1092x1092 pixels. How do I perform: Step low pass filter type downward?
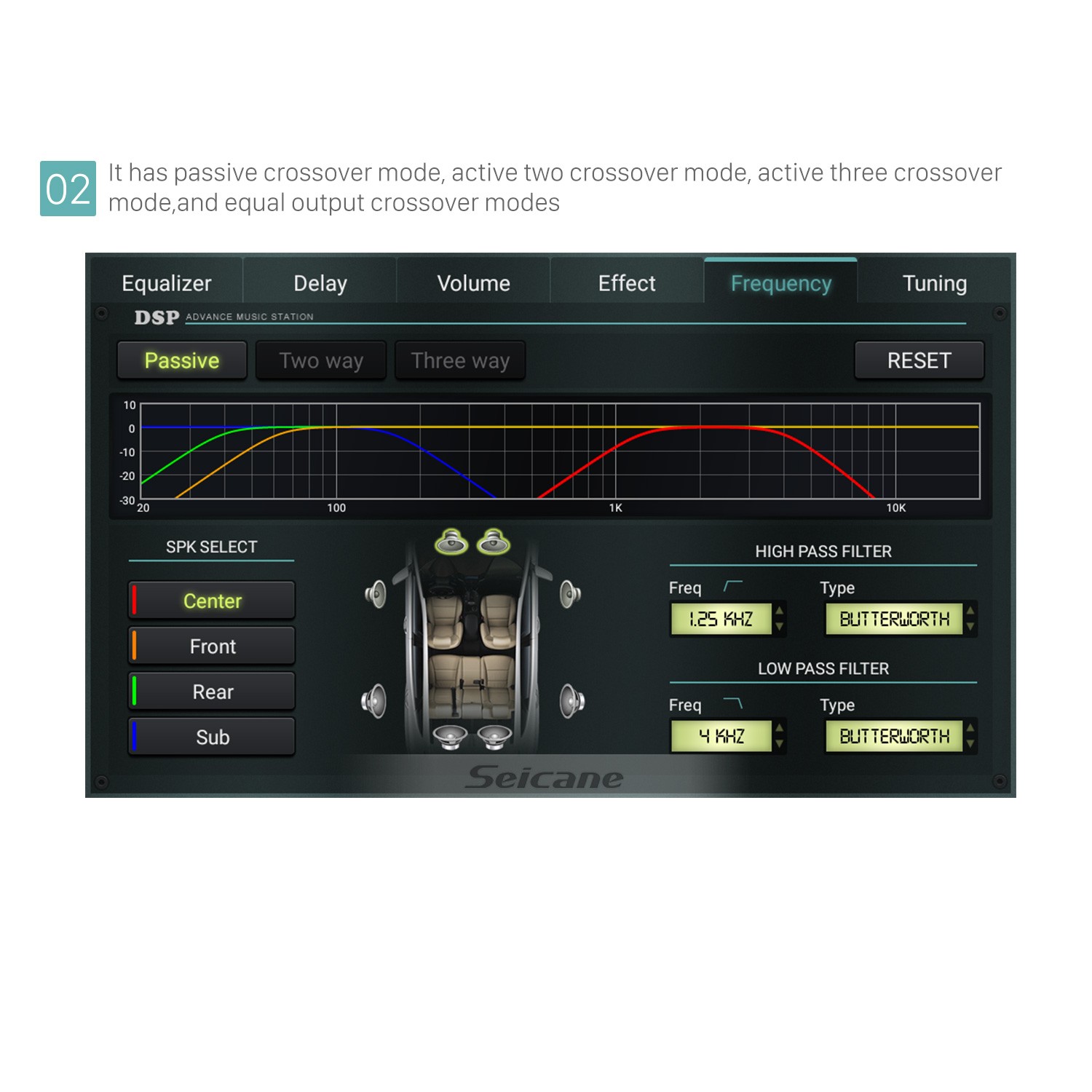click(x=970, y=744)
